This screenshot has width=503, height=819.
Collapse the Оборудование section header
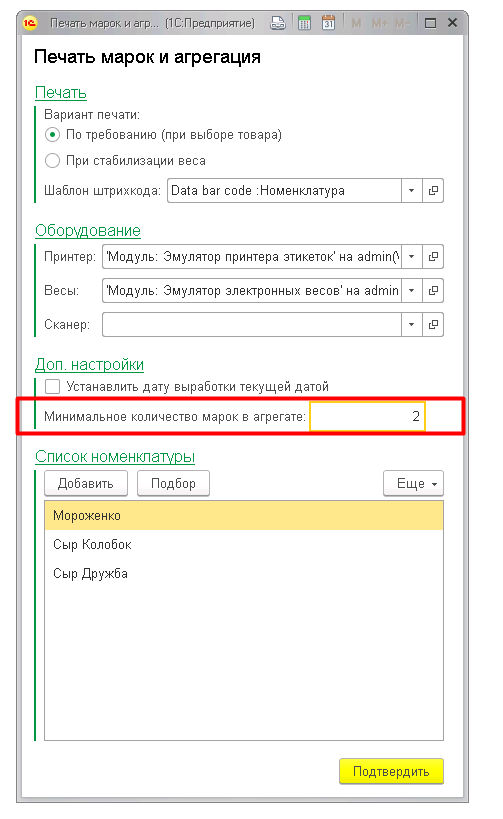click(x=88, y=230)
